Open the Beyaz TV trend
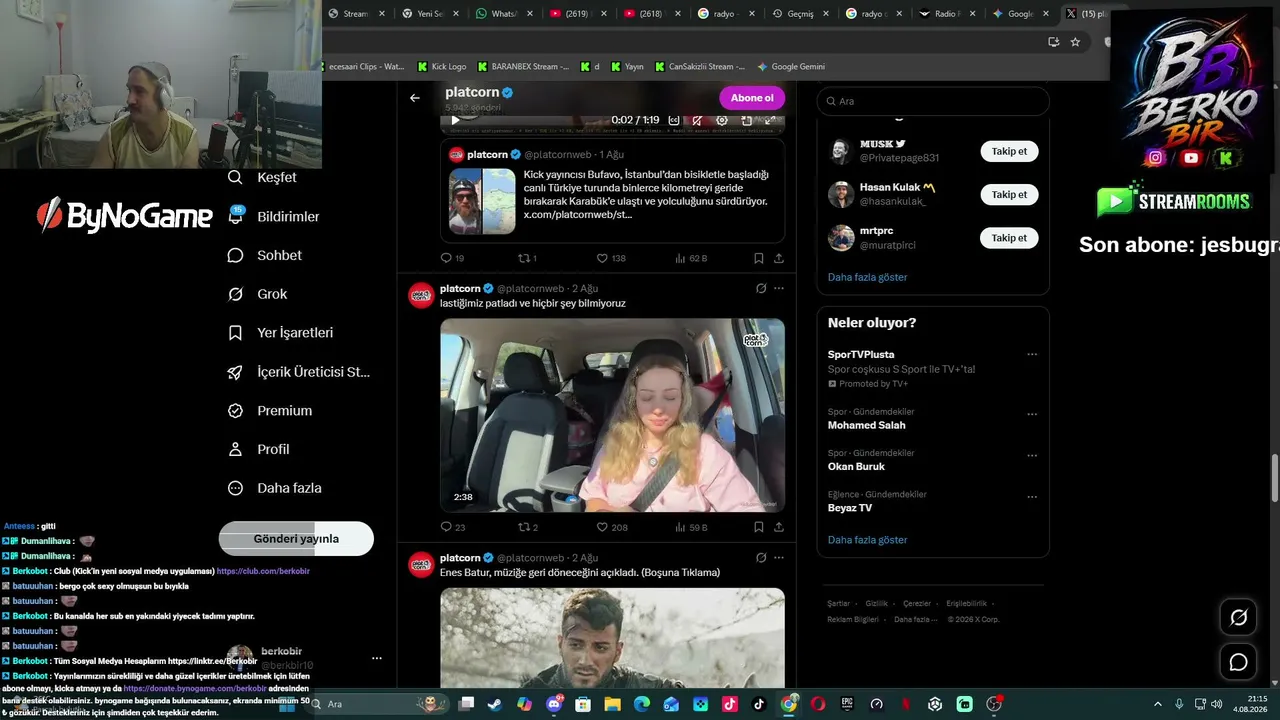 tap(850, 508)
